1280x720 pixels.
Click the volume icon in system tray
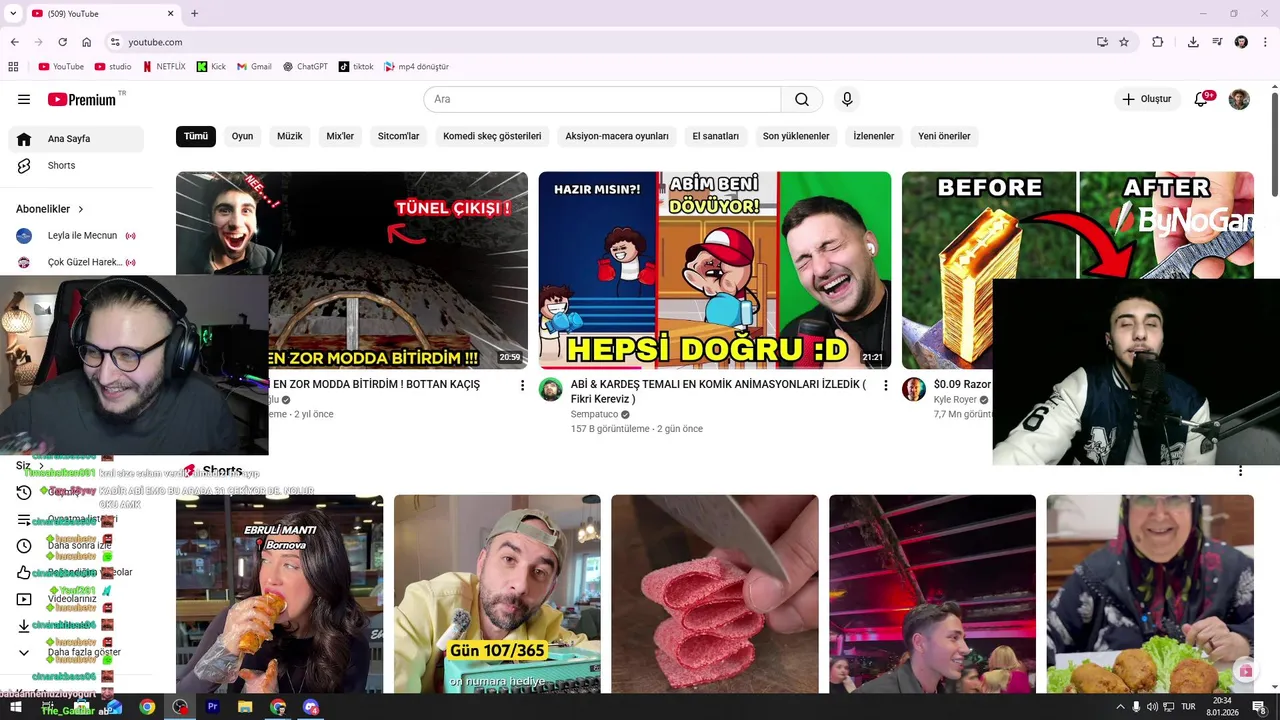(1152, 707)
